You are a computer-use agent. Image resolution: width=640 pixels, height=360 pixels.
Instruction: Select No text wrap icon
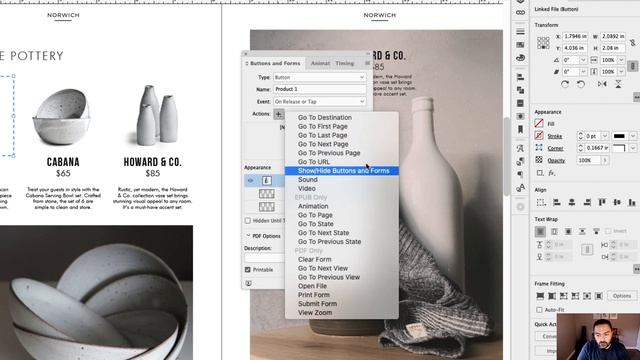click(x=540, y=231)
